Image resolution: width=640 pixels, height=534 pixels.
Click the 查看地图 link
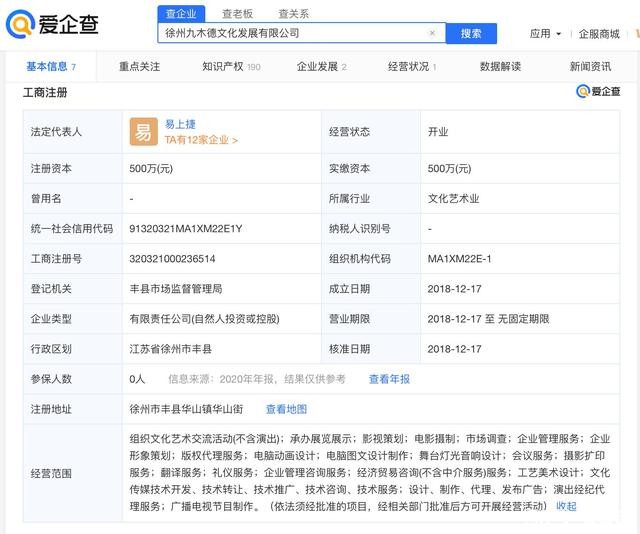click(x=286, y=409)
